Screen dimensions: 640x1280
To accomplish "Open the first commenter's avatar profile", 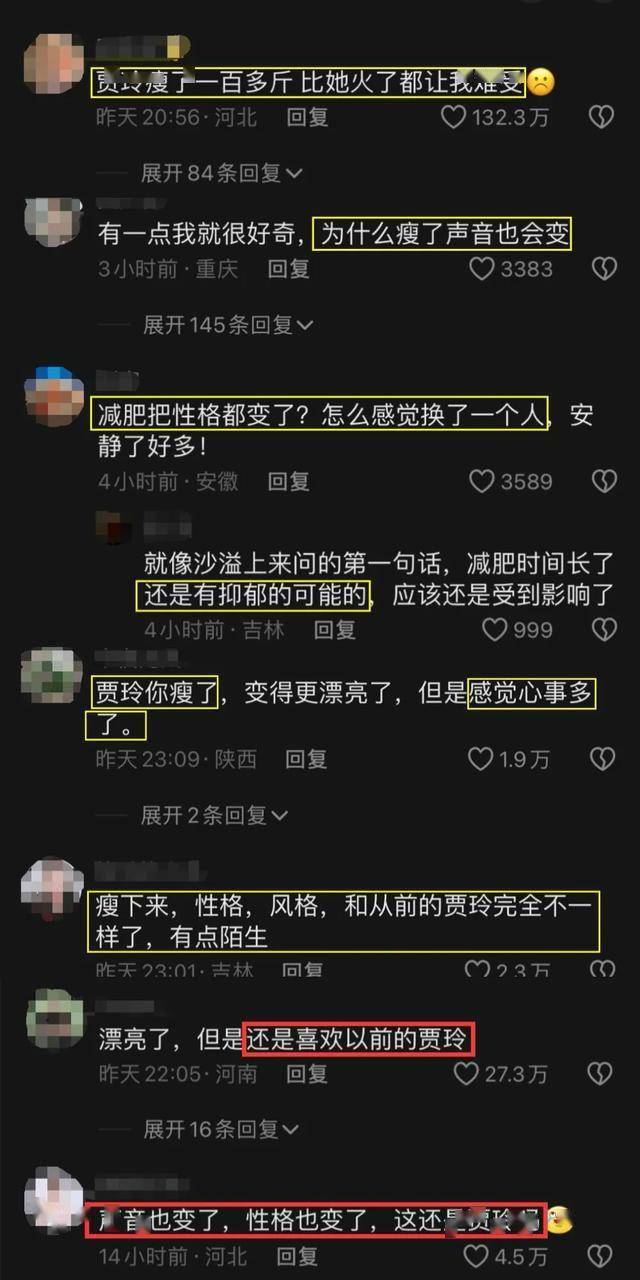I will pyautogui.click(x=52, y=63).
